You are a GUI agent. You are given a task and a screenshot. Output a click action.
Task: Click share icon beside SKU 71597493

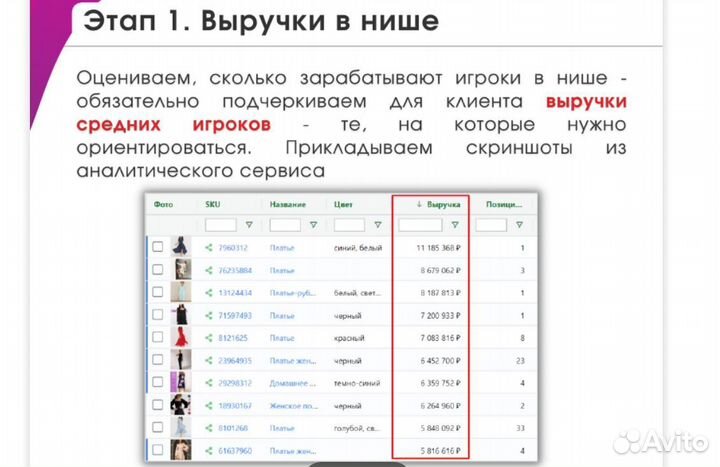208,315
